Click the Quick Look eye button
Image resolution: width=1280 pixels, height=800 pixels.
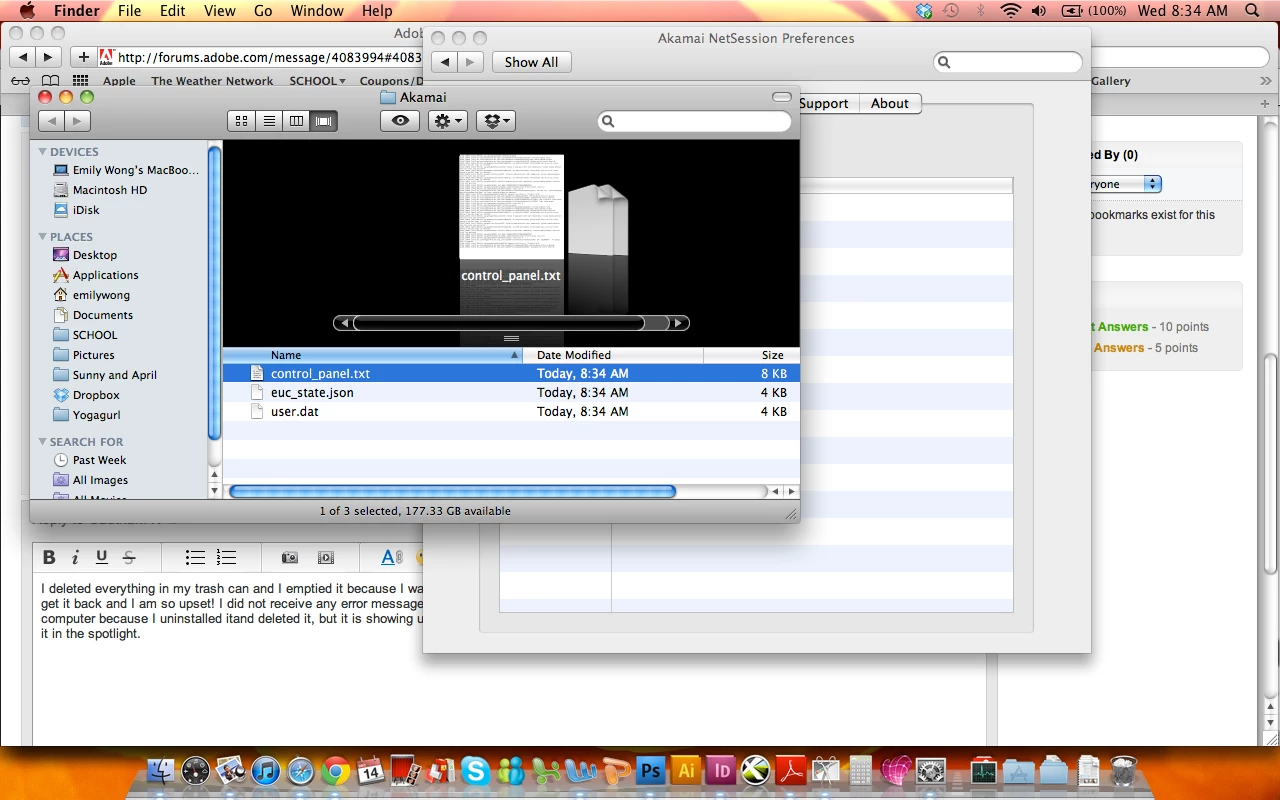click(400, 121)
